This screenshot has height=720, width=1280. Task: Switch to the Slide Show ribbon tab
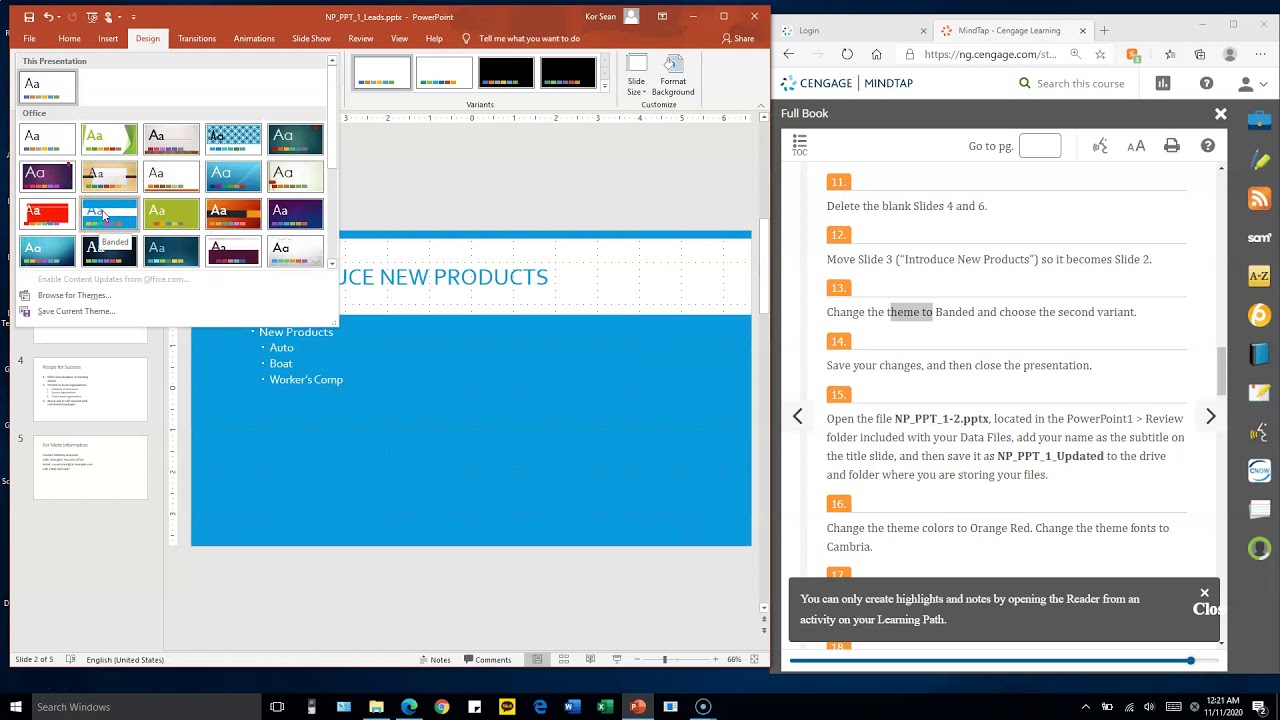(311, 38)
